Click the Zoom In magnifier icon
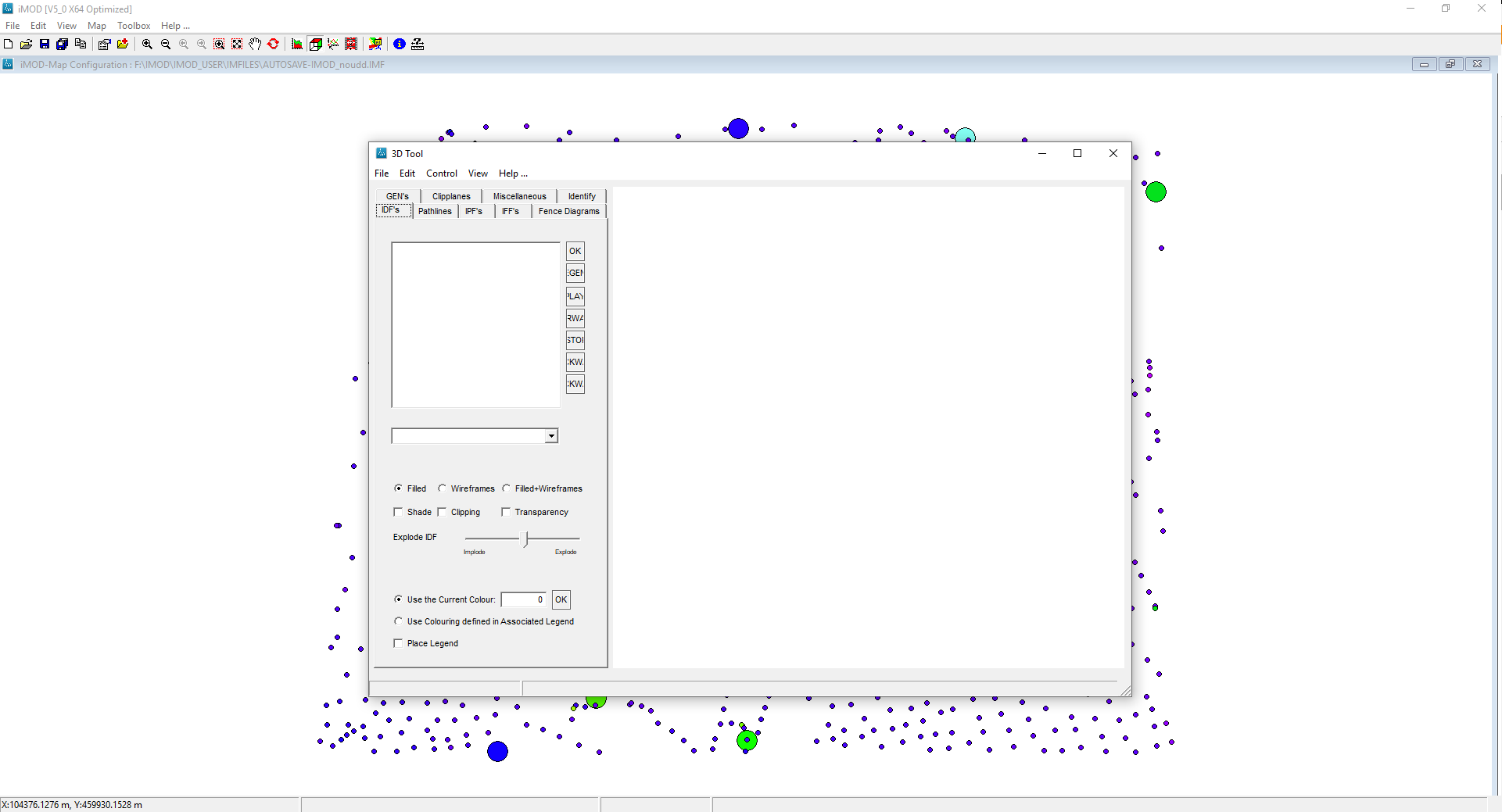 147,45
